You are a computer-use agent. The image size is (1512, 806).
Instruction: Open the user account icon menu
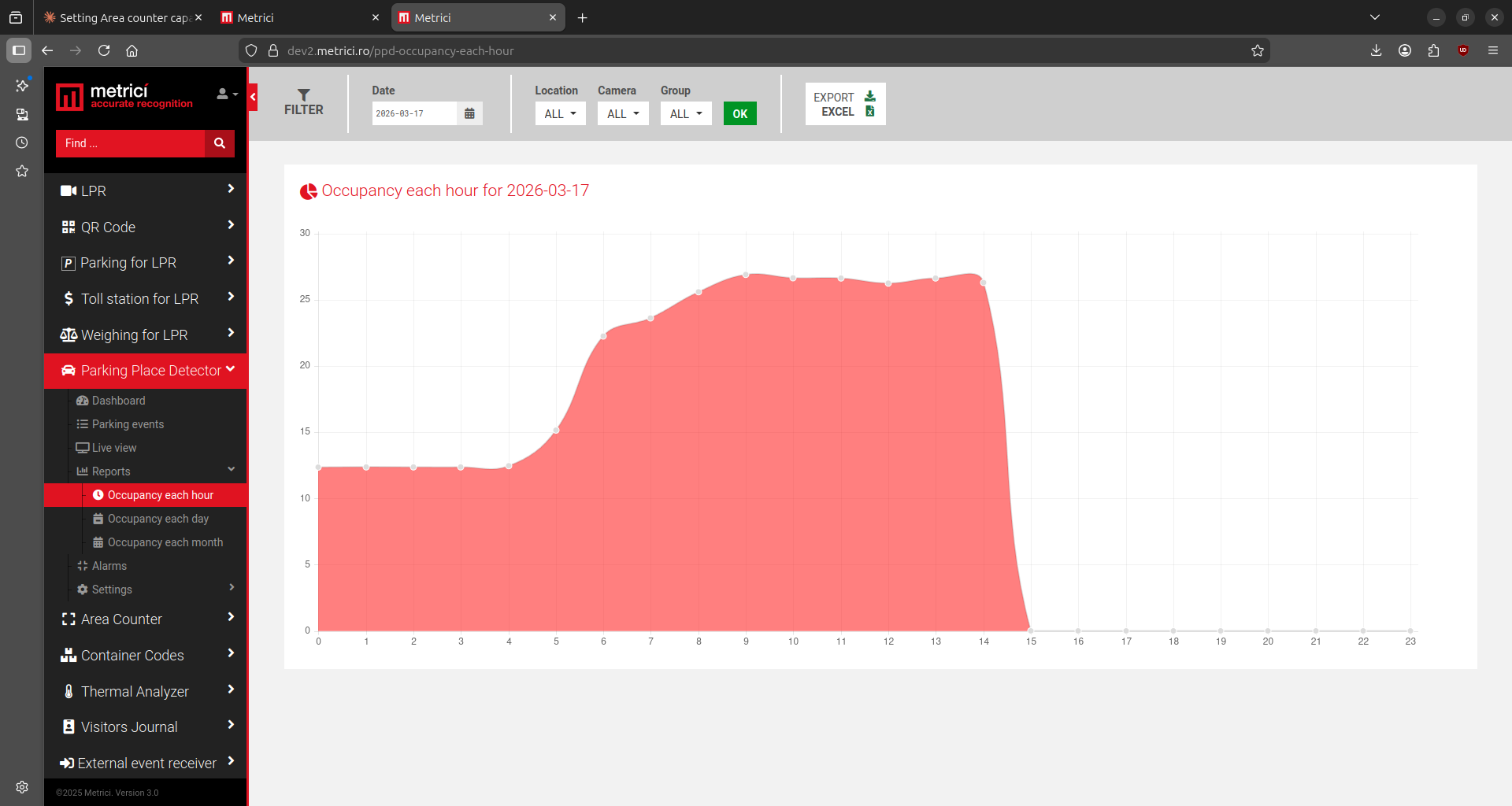click(x=227, y=94)
